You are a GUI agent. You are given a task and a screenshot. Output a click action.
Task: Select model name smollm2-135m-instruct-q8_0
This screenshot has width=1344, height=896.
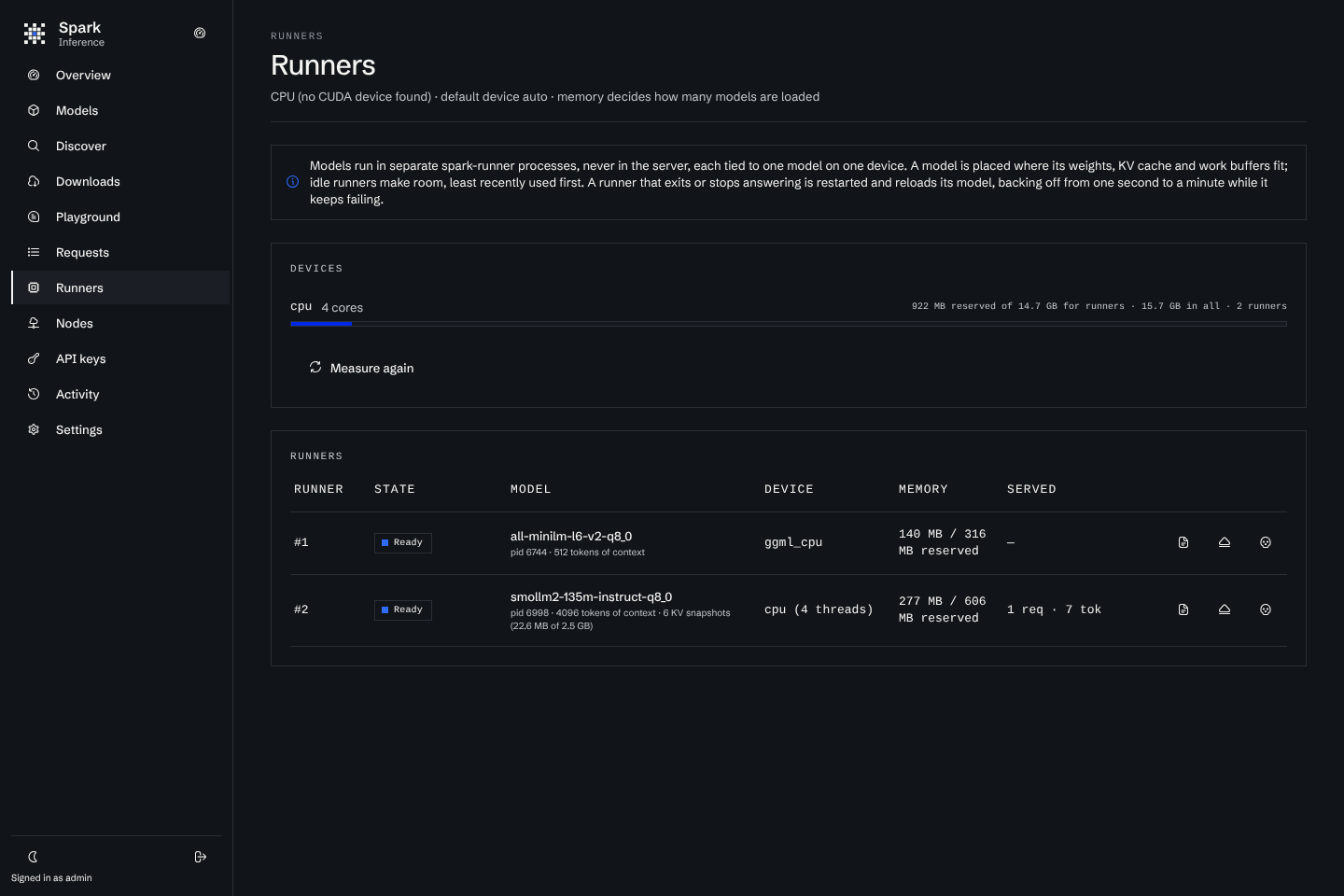tap(591, 597)
